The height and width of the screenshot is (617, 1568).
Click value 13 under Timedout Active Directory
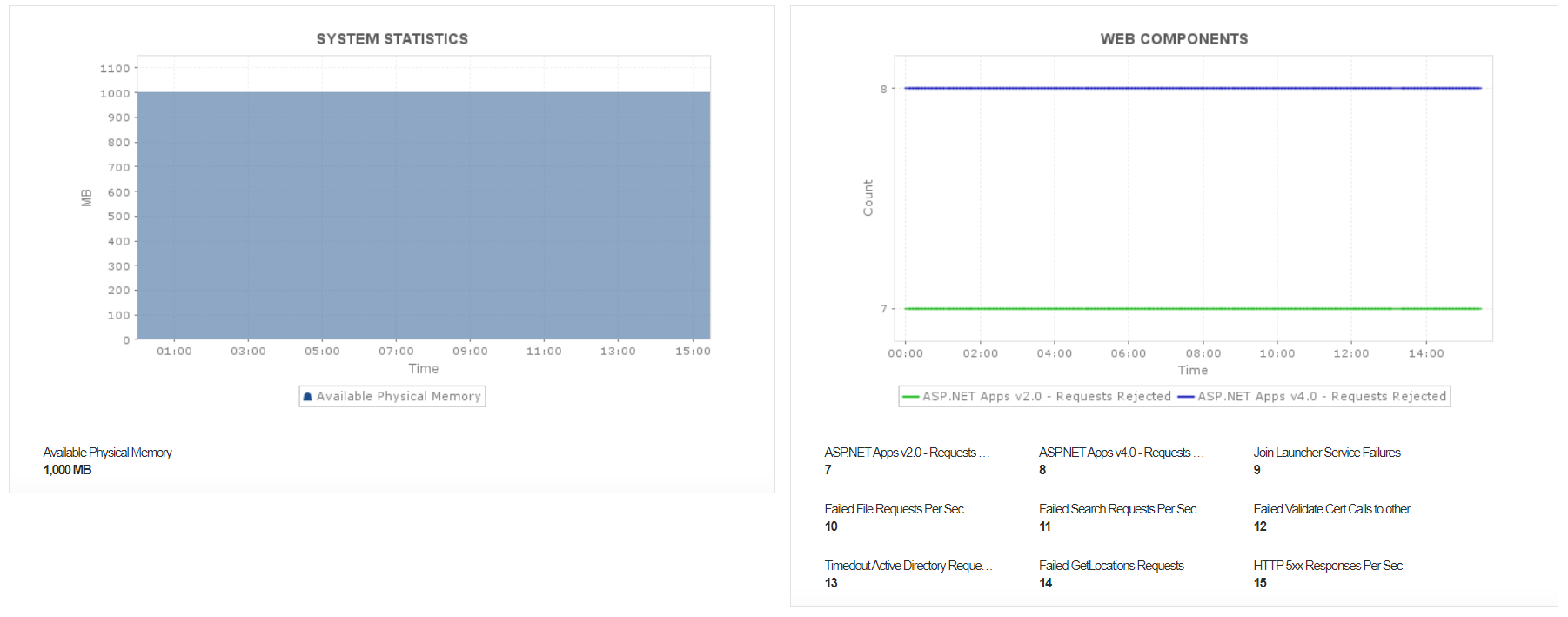831,583
